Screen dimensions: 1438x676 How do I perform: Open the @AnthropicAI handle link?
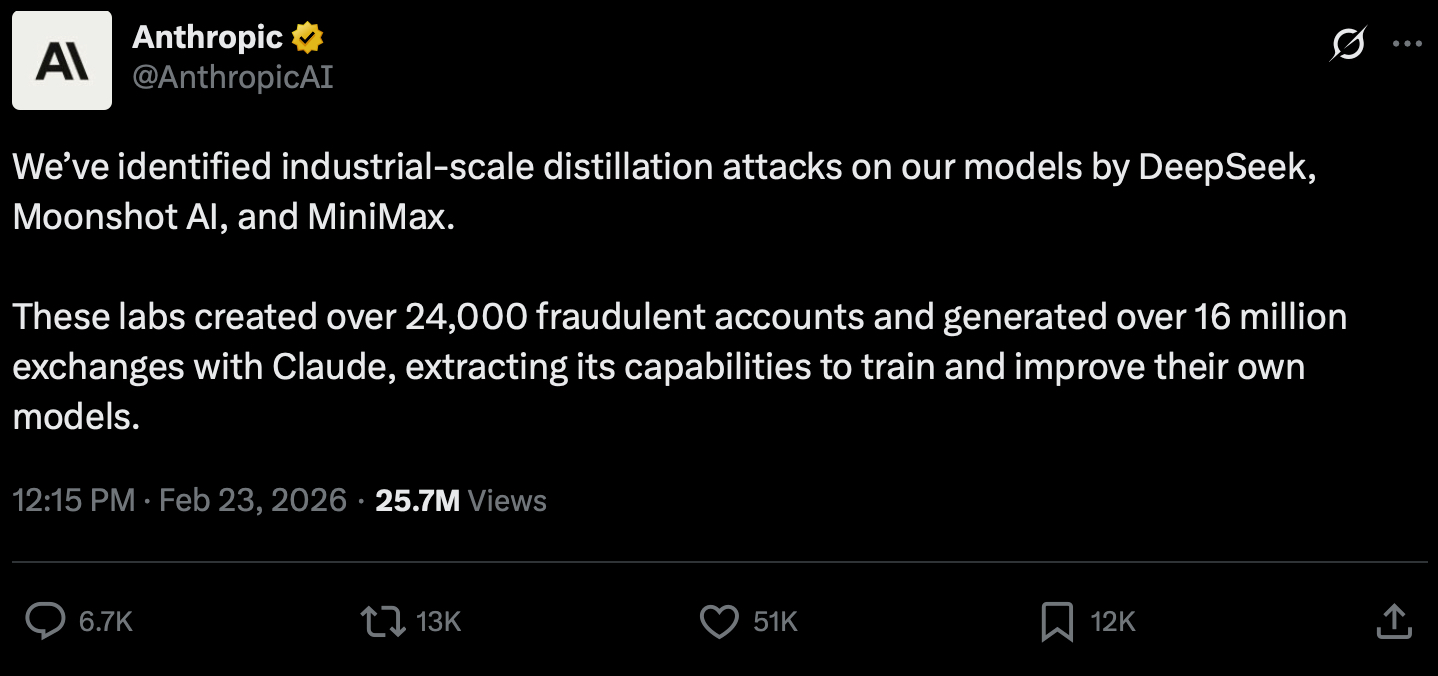(232, 77)
